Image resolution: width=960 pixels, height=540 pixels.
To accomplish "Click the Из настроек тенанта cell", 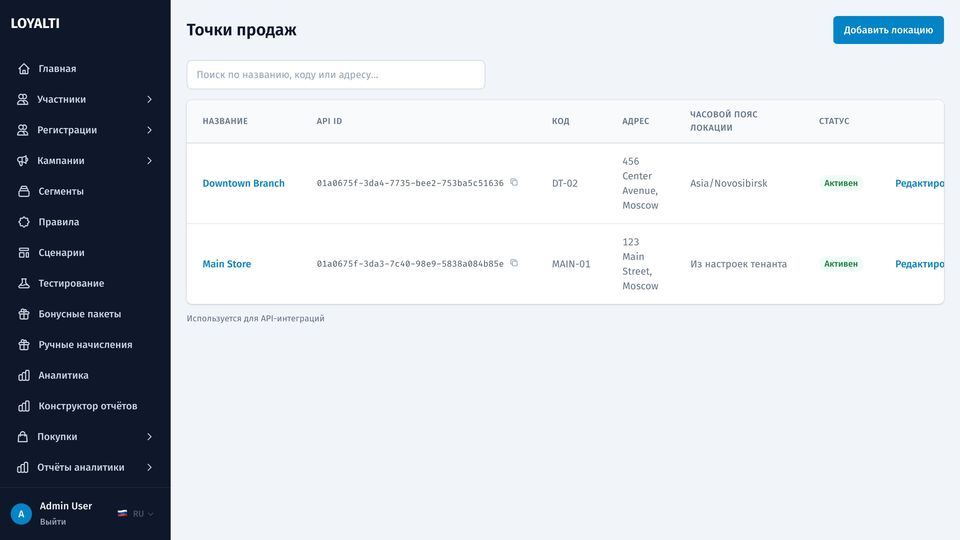I will pos(738,264).
